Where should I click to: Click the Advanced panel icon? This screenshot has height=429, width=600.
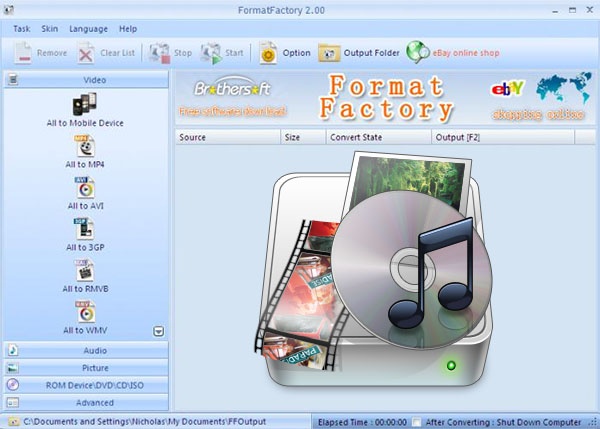[13, 403]
